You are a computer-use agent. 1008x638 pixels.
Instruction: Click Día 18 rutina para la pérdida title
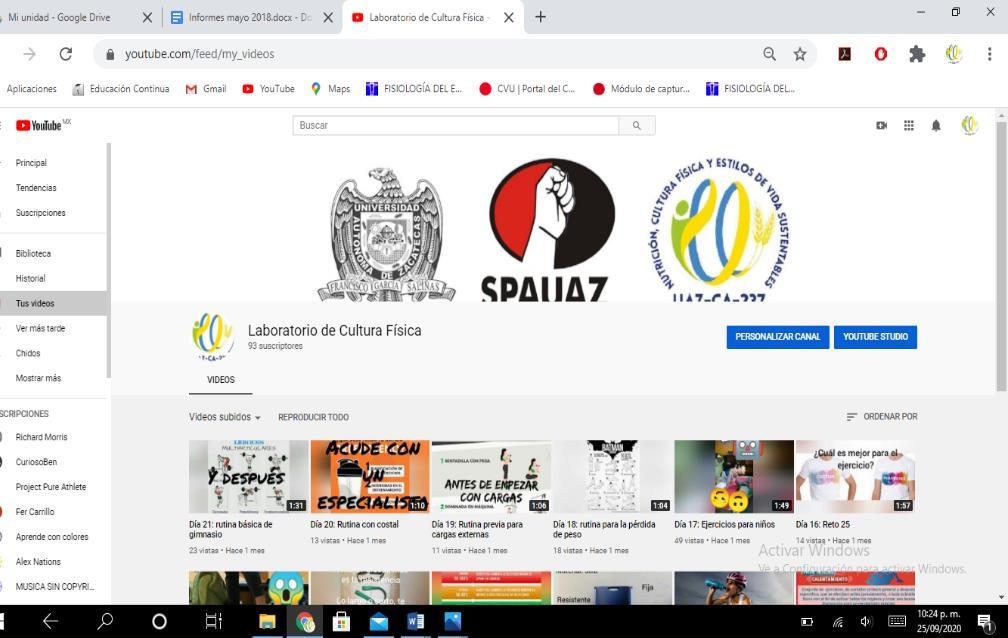604,529
